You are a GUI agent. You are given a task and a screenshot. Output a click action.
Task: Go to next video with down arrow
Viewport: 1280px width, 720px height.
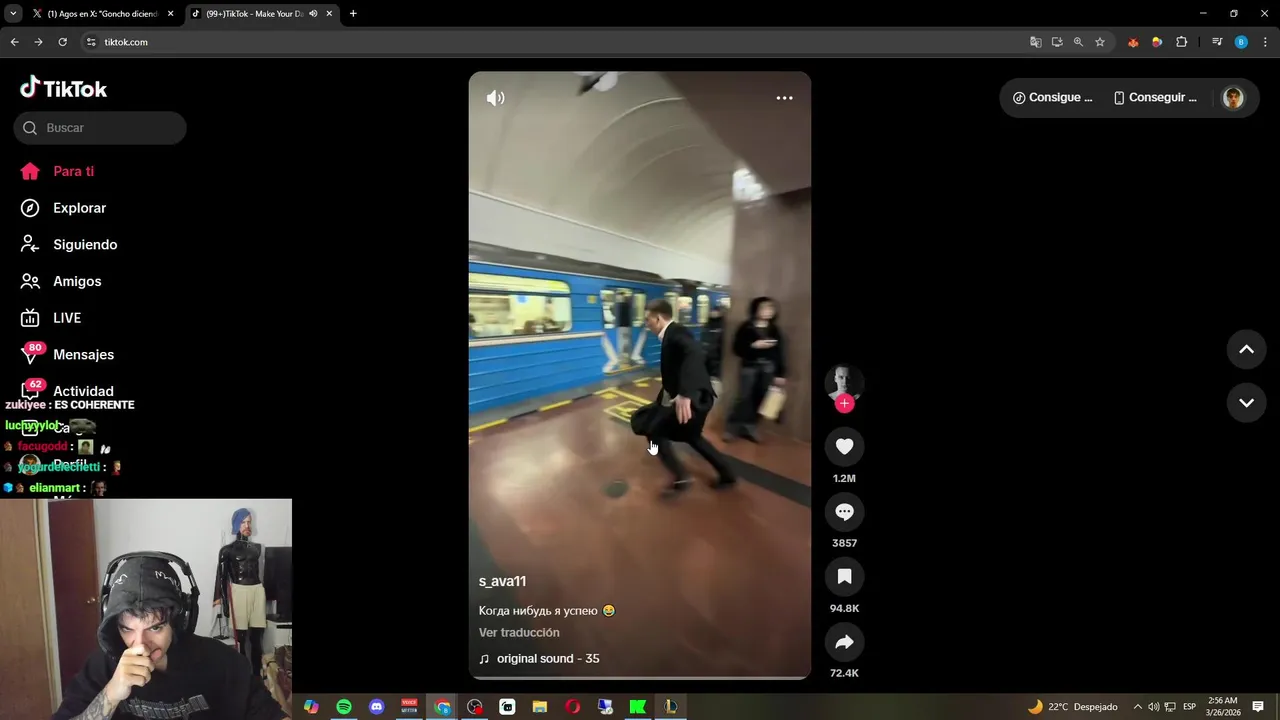(x=1246, y=403)
